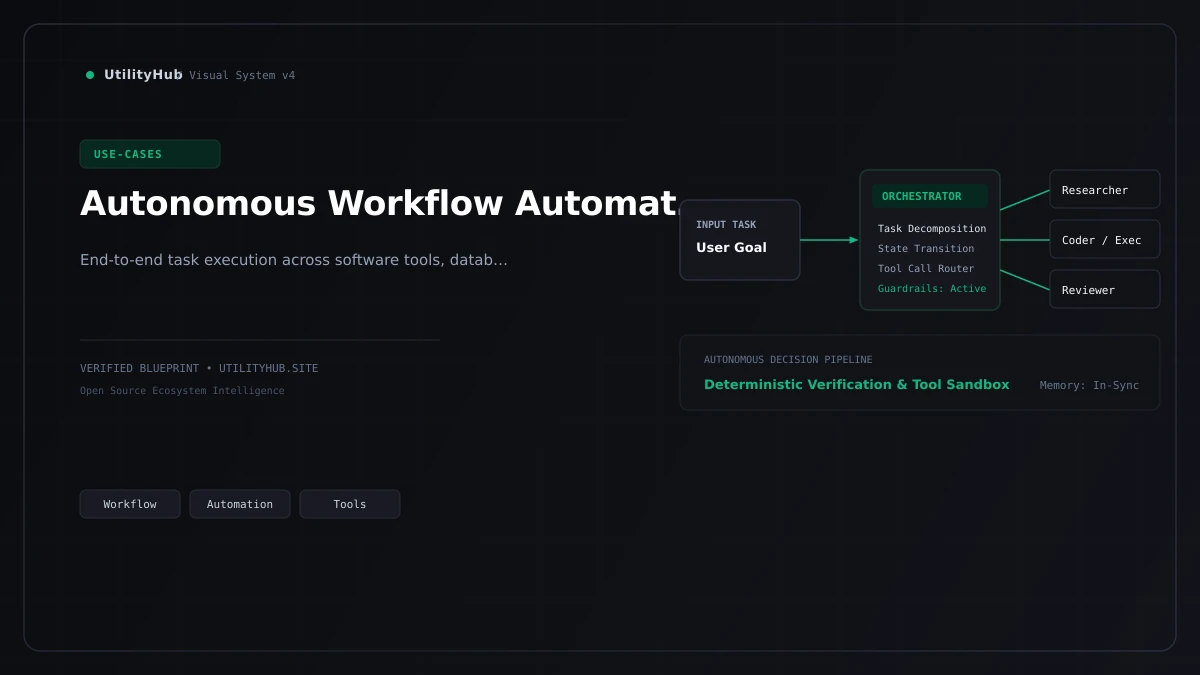This screenshot has width=1200, height=675.
Task: Click Open Source Ecosystem Intelligence text
Action: (x=182, y=391)
